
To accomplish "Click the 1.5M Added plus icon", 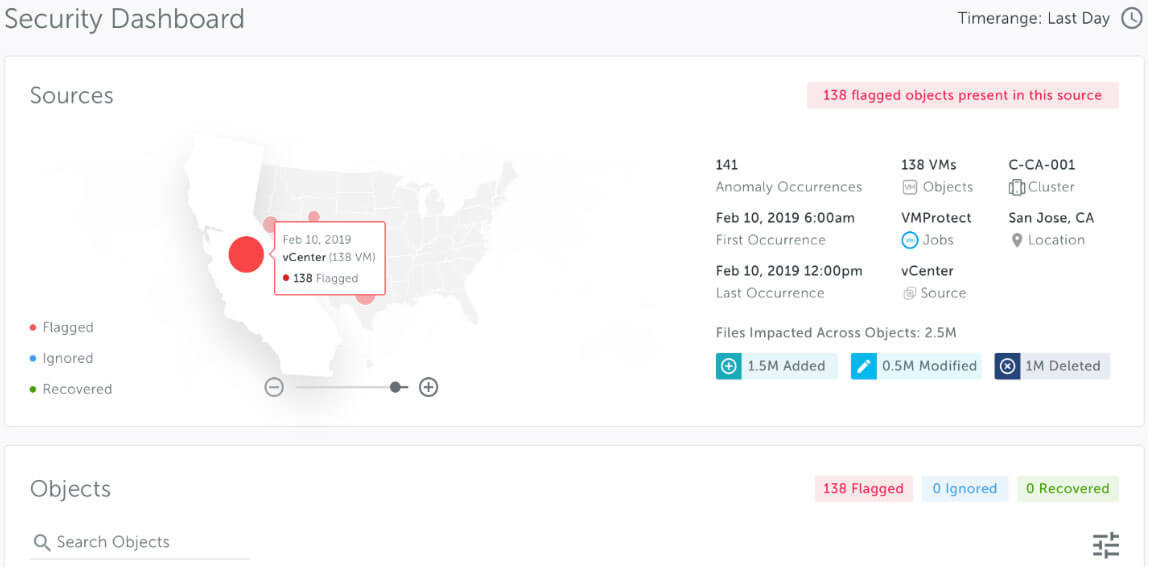I will coord(728,366).
